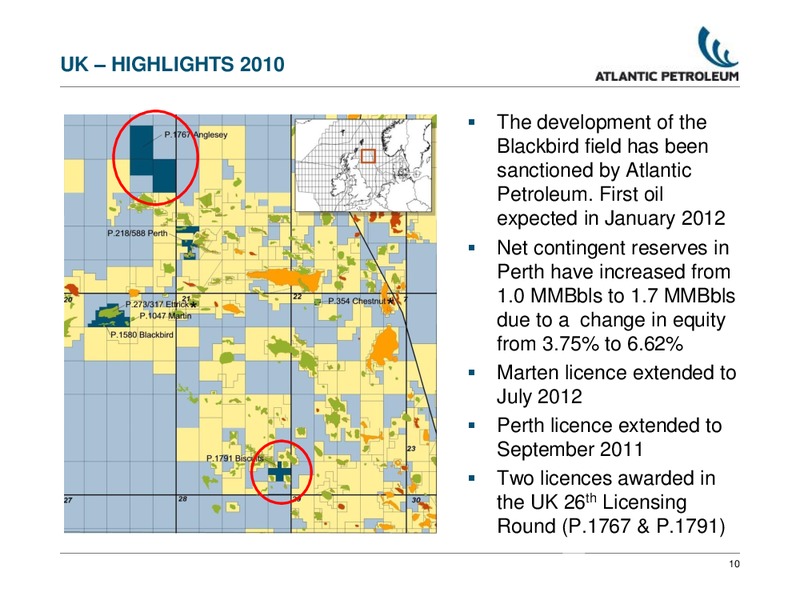Click quadrant number 23 on map
800x600 pixels.
(x=411, y=448)
